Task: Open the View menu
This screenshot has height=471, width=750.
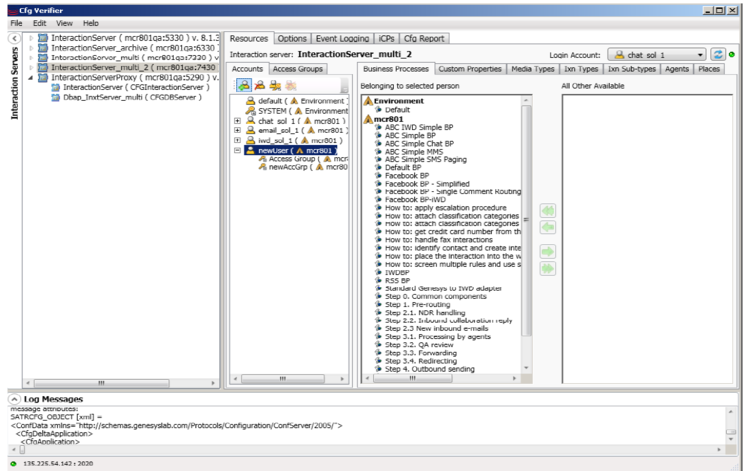Action: pyautogui.click(x=64, y=23)
